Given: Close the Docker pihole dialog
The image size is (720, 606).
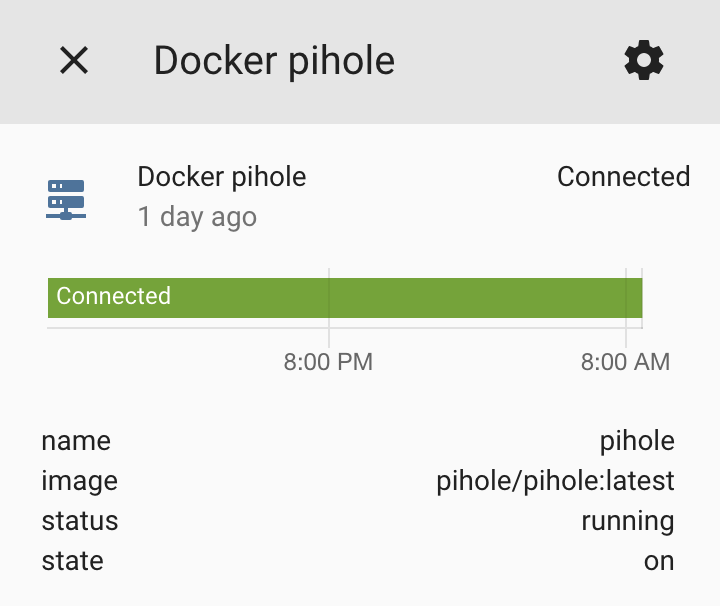Looking at the screenshot, I should click(x=74, y=61).
